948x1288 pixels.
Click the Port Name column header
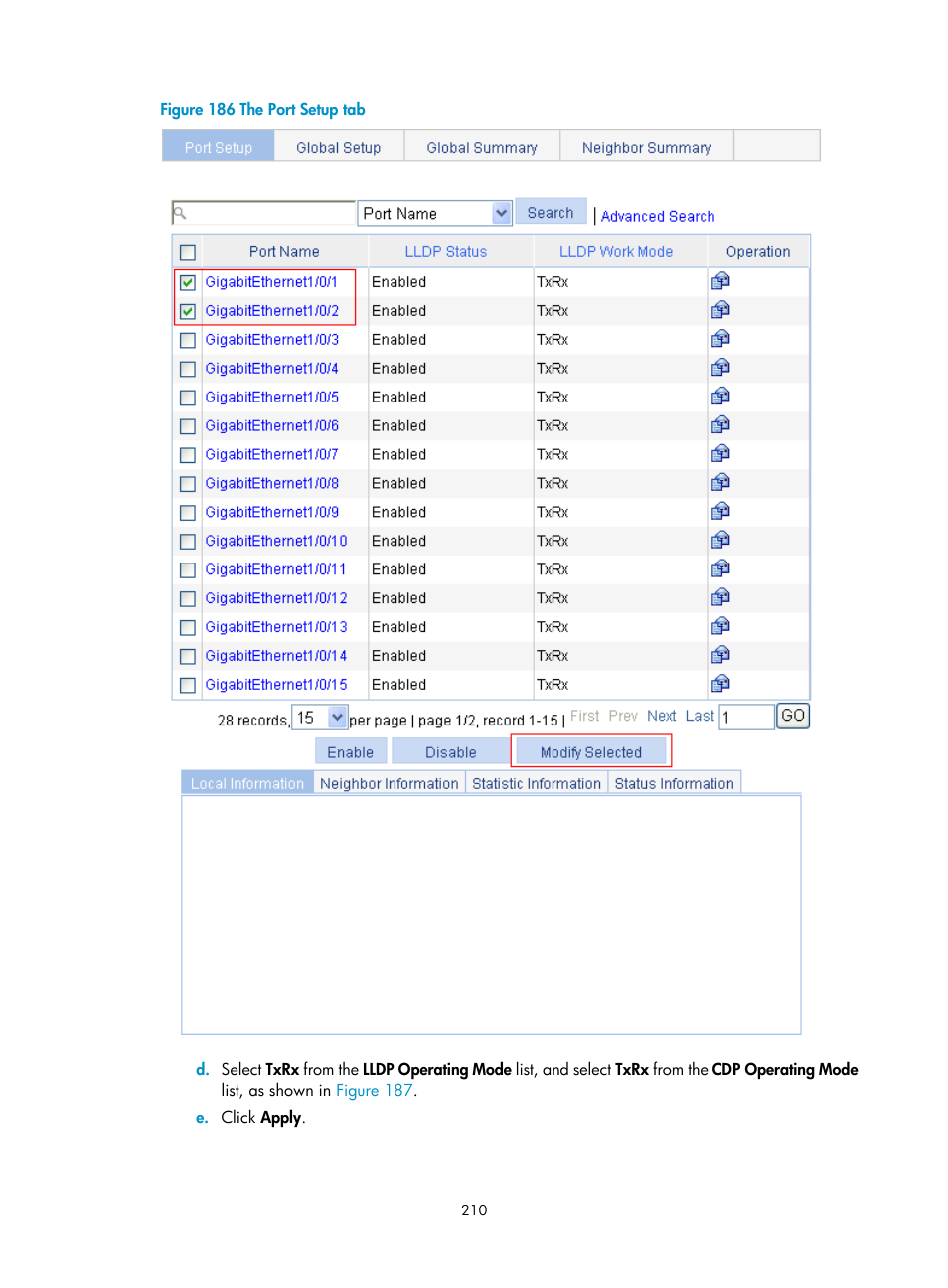click(x=284, y=252)
